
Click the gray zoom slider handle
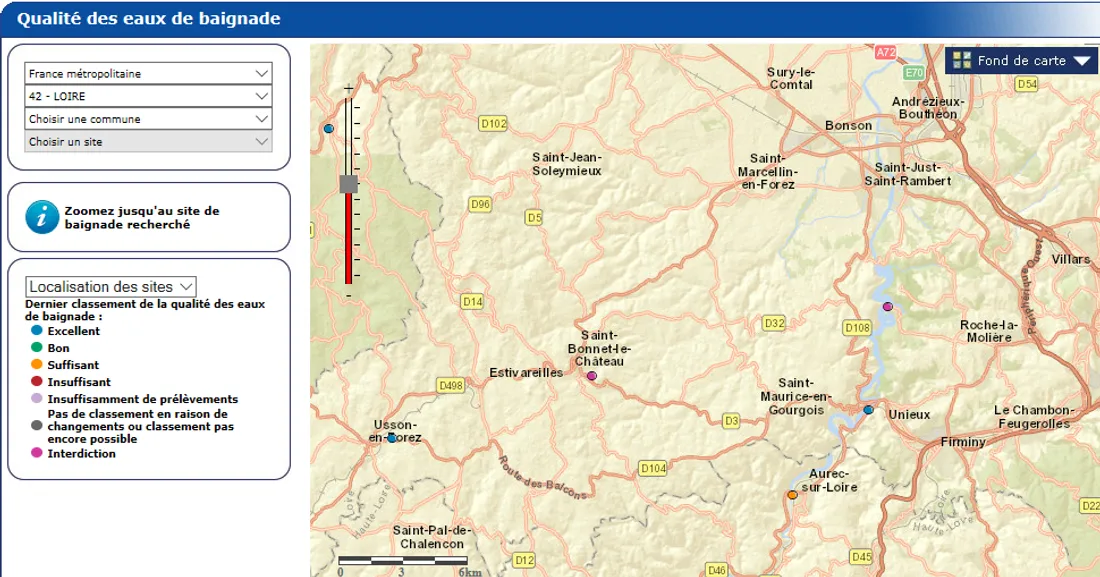tap(349, 184)
